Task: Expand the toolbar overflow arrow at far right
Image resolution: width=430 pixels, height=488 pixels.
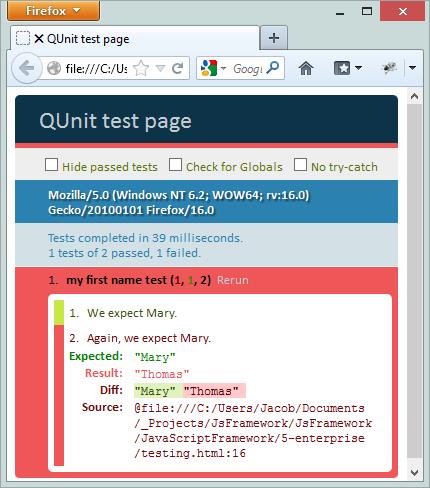Action: point(412,68)
